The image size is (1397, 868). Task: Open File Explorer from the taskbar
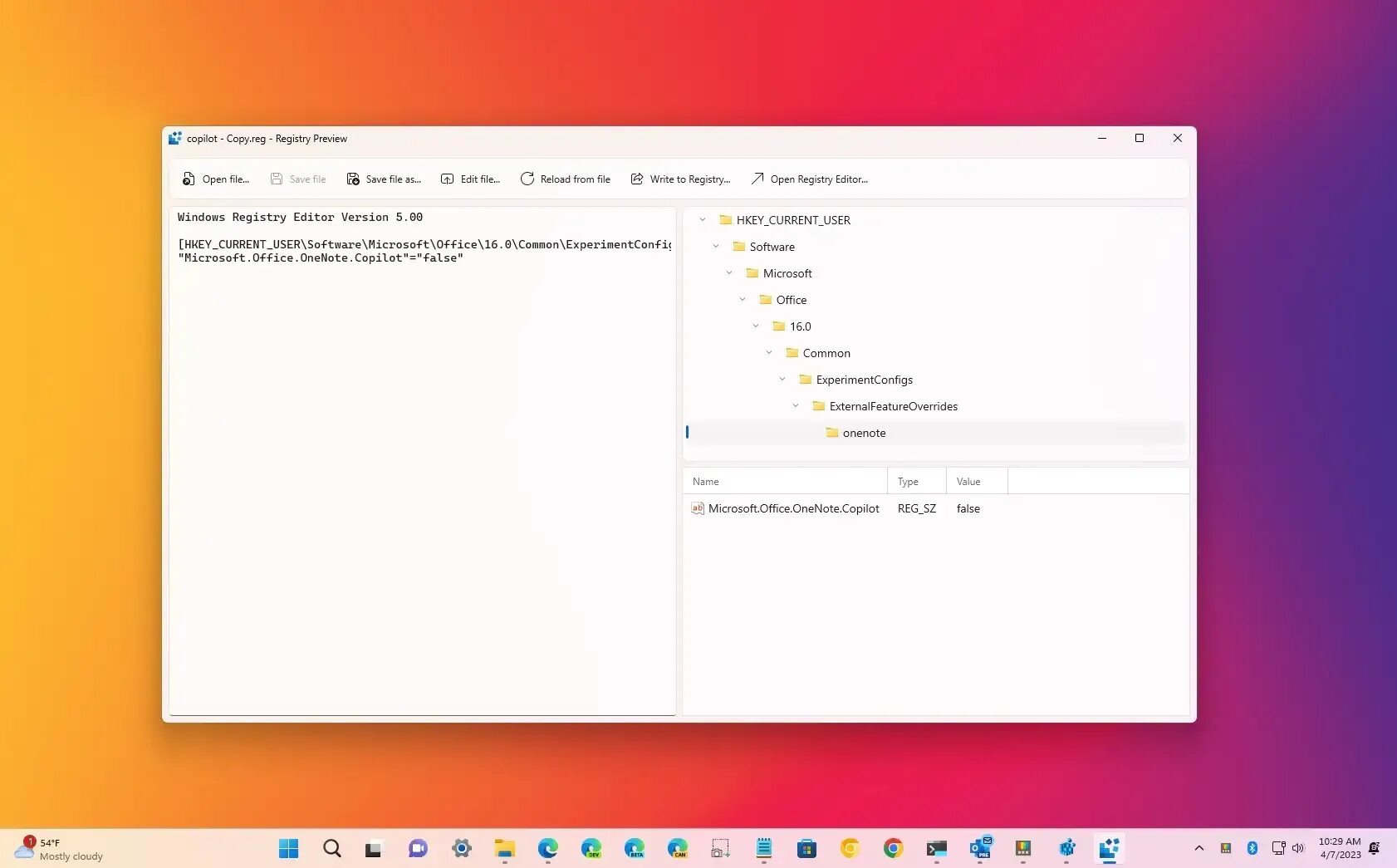click(x=505, y=848)
